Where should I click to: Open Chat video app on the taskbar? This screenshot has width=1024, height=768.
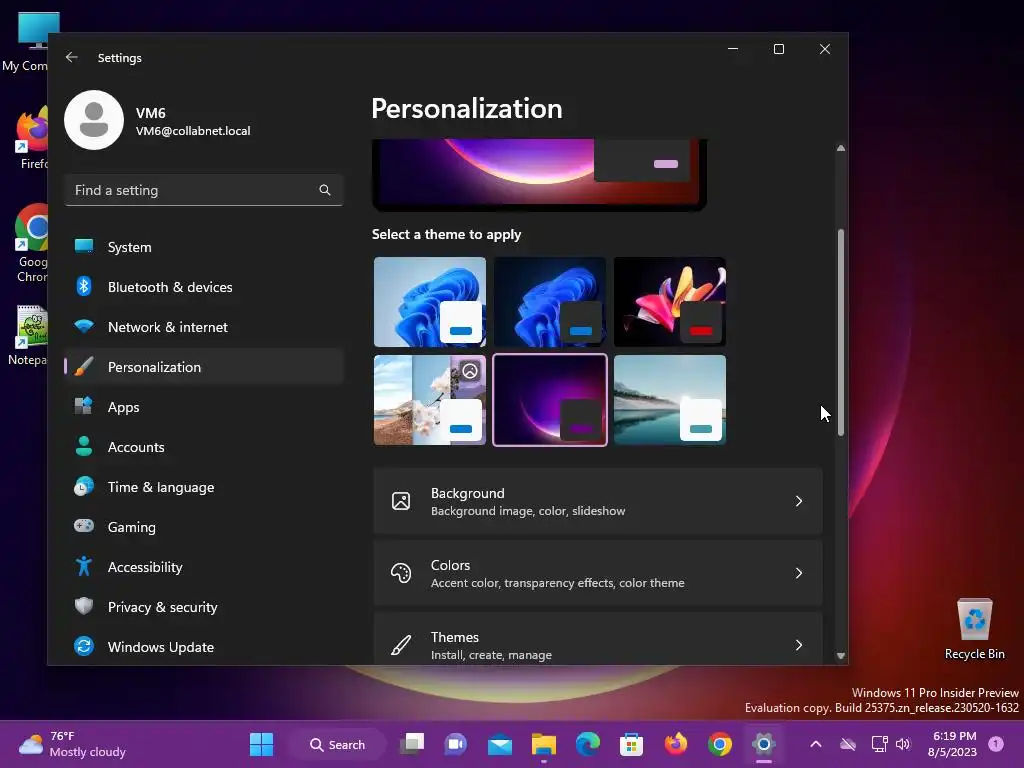pos(456,744)
